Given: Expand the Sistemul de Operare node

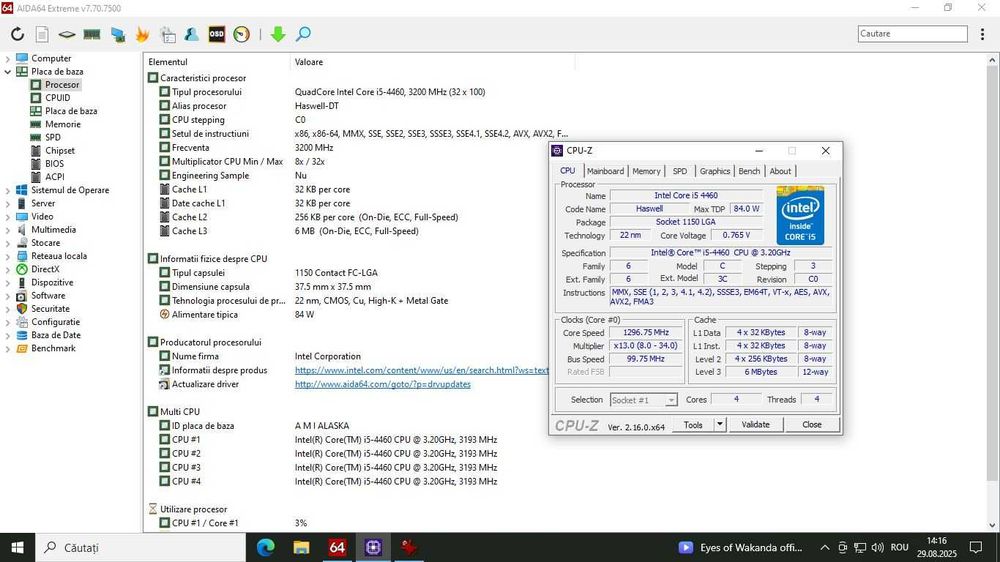Looking at the screenshot, I should [x=8, y=190].
